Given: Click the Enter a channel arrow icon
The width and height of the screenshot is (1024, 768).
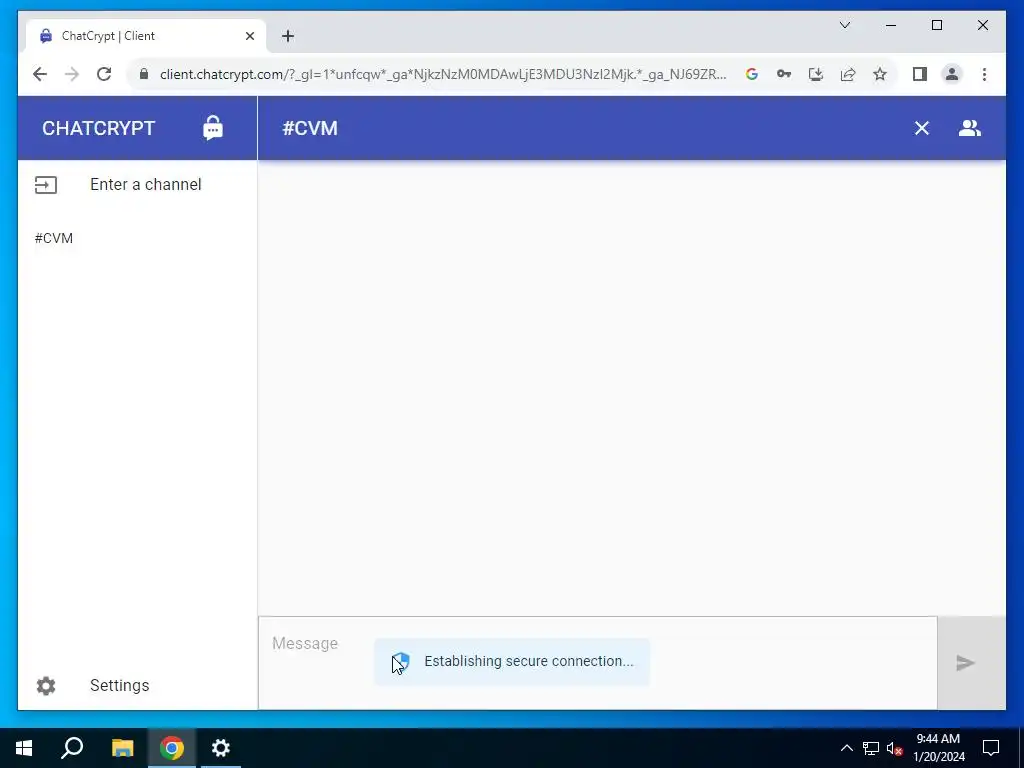Looking at the screenshot, I should tap(46, 185).
